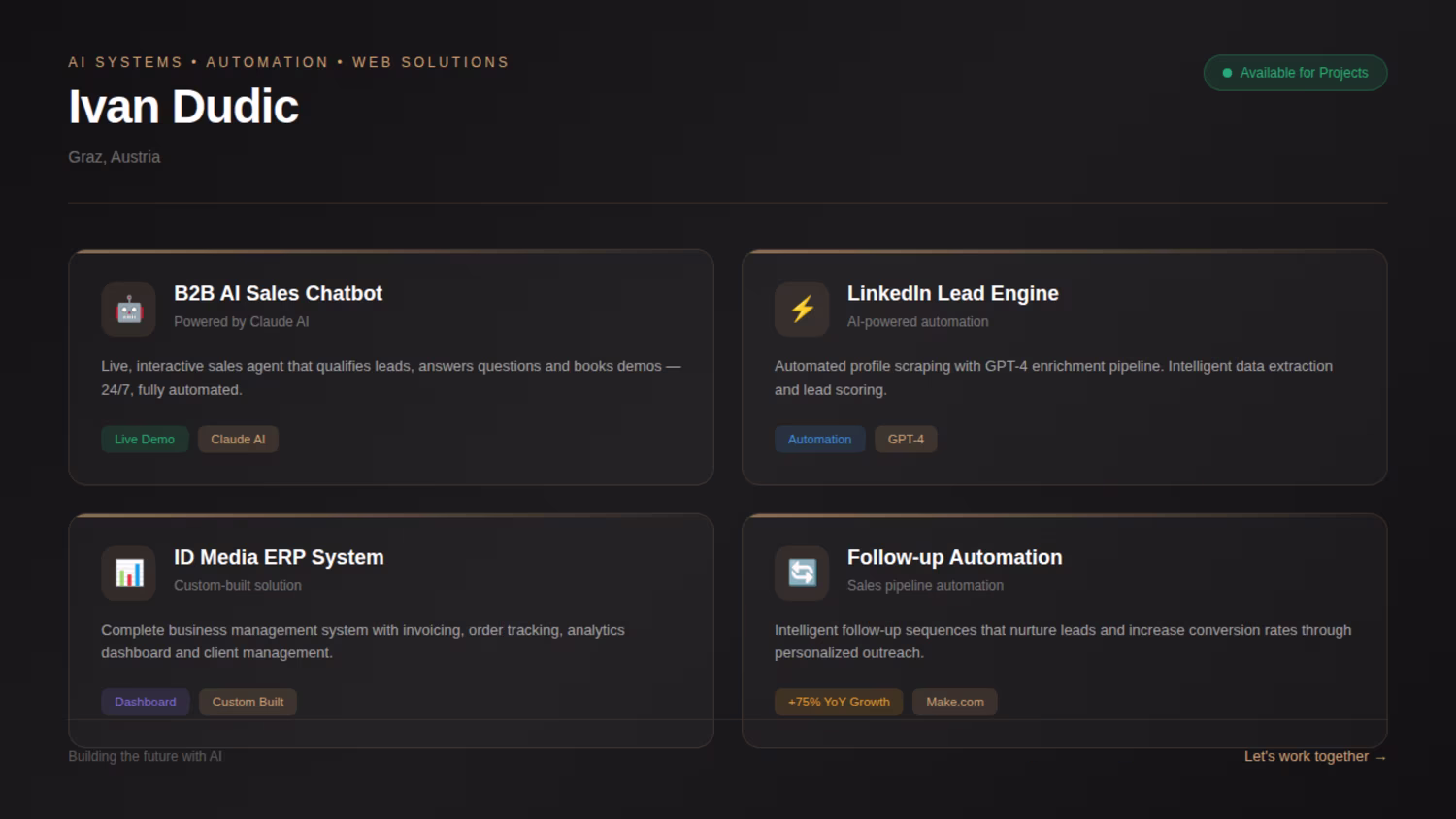Open the Follow-up Automation card title
Viewport: 1456px width, 819px height.
tap(954, 557)
